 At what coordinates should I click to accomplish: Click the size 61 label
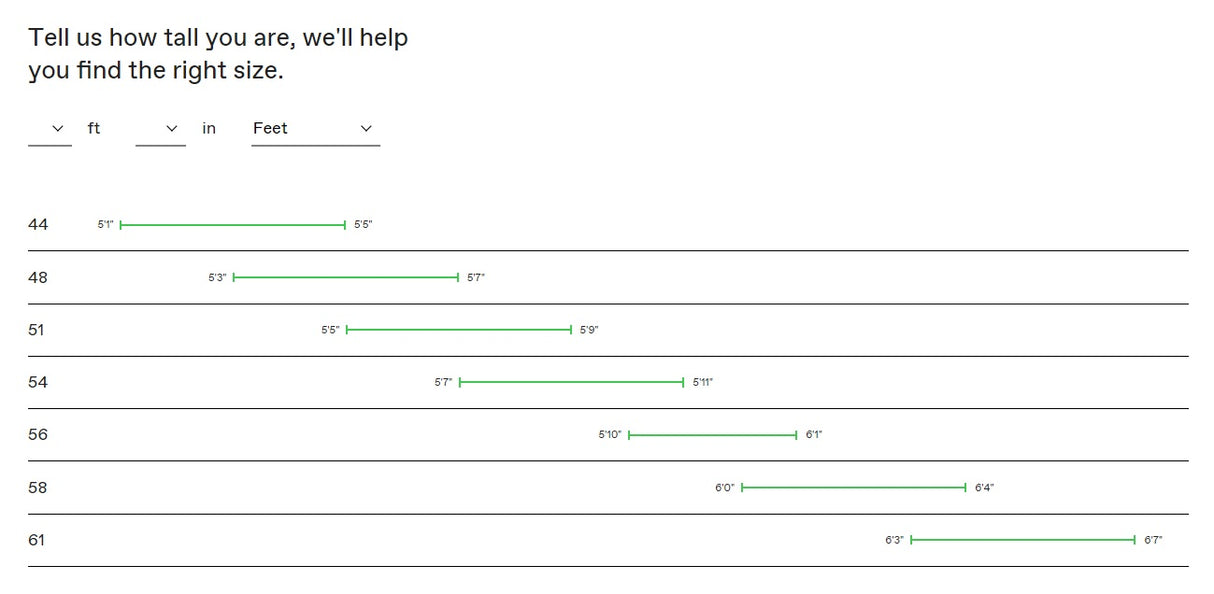point(37,540)
